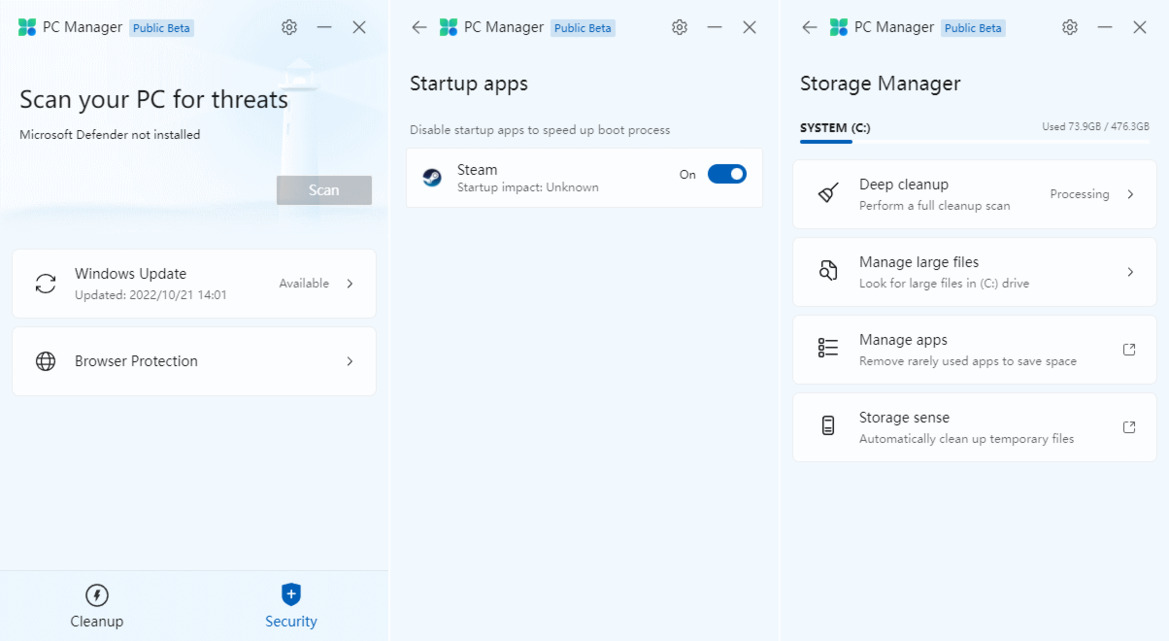The width and height of the screenshot is (1169, 641).
Task: Click PC Manager logo in Startup apps window
Action: pyautogui.click(x=448, y=28)
